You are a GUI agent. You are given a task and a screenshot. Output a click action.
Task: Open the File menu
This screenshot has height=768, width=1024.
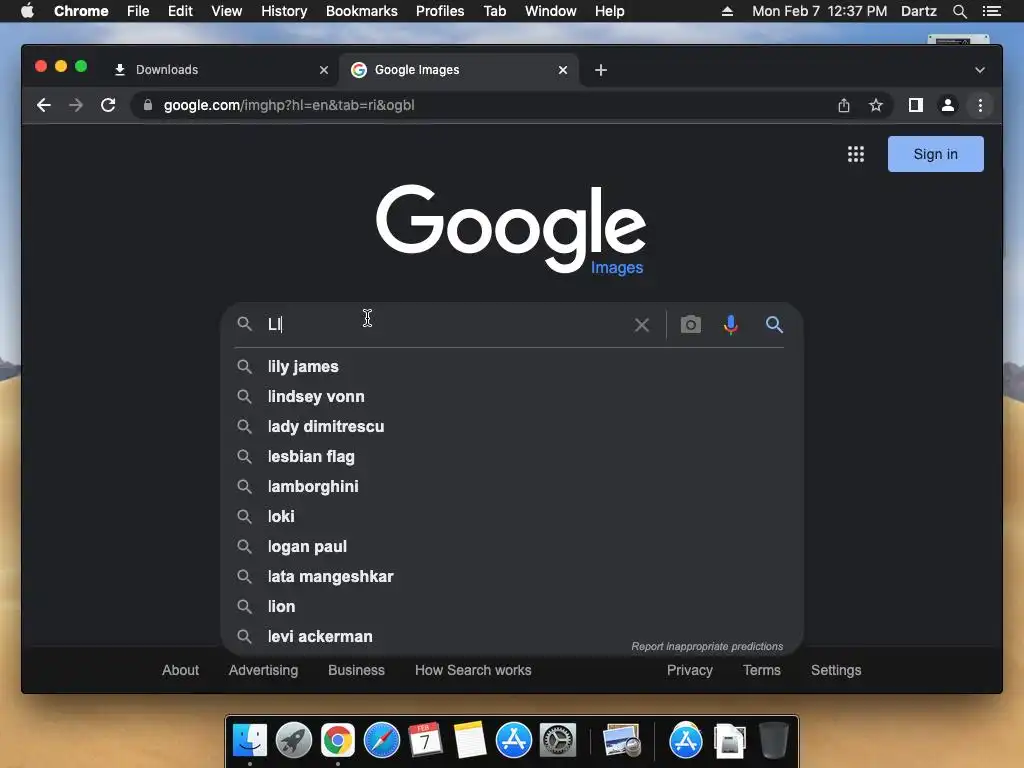[x=138, y=11]
